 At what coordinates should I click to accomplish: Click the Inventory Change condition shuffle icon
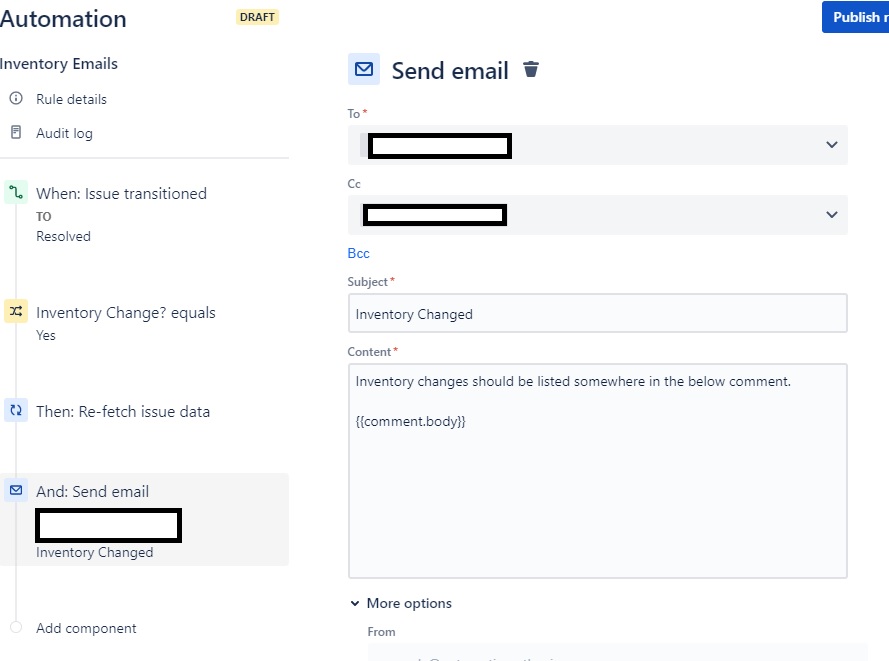16,311
